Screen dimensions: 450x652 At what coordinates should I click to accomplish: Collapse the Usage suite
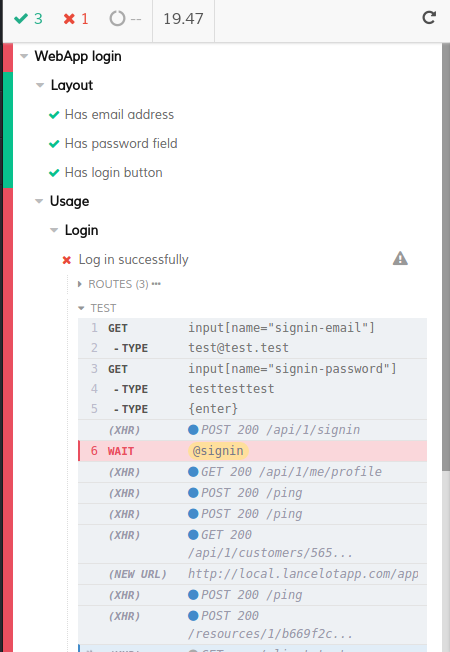pyautogui.click(x=39, y=201)
